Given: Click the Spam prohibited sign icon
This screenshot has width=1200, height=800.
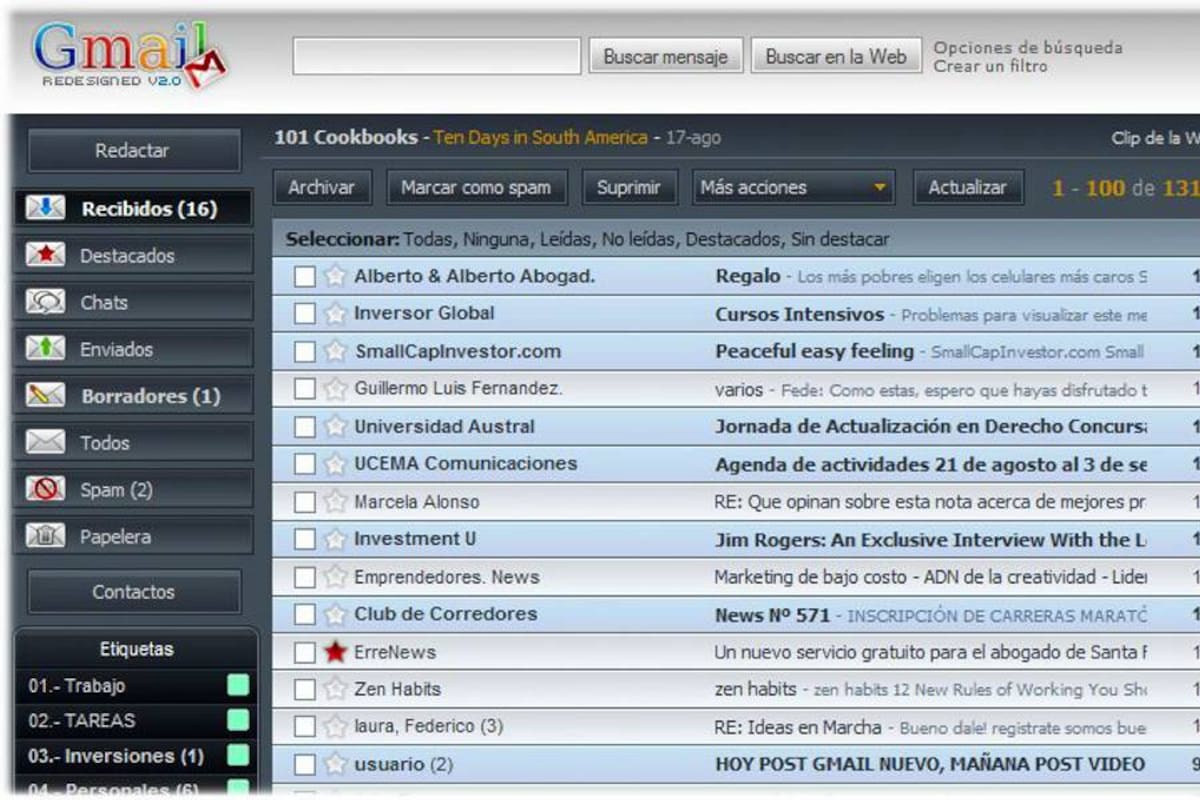Looking at the screenshot, I should [x=45, y=489].
